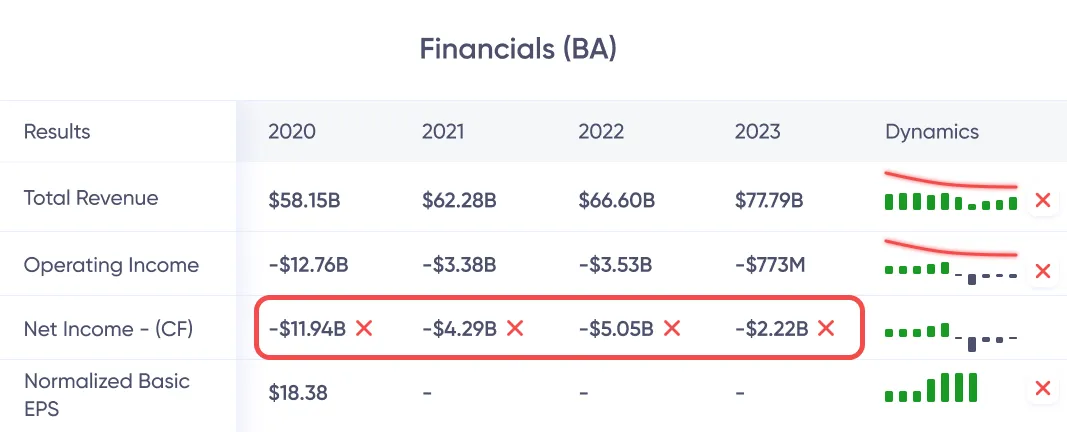This screenshot has width=1067, height=432.
Task: Click the Net Income - (CF) row label
Action: [107, 327]
